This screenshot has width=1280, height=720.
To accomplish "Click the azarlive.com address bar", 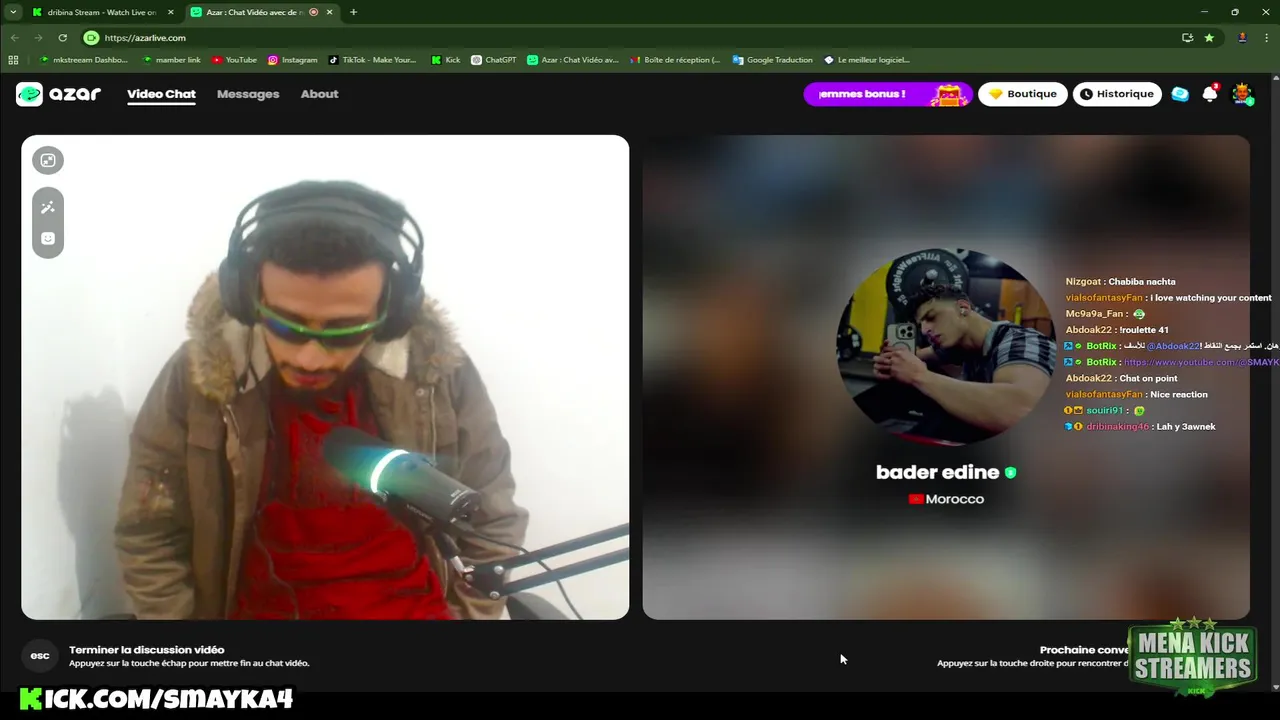I will point(630,38).
